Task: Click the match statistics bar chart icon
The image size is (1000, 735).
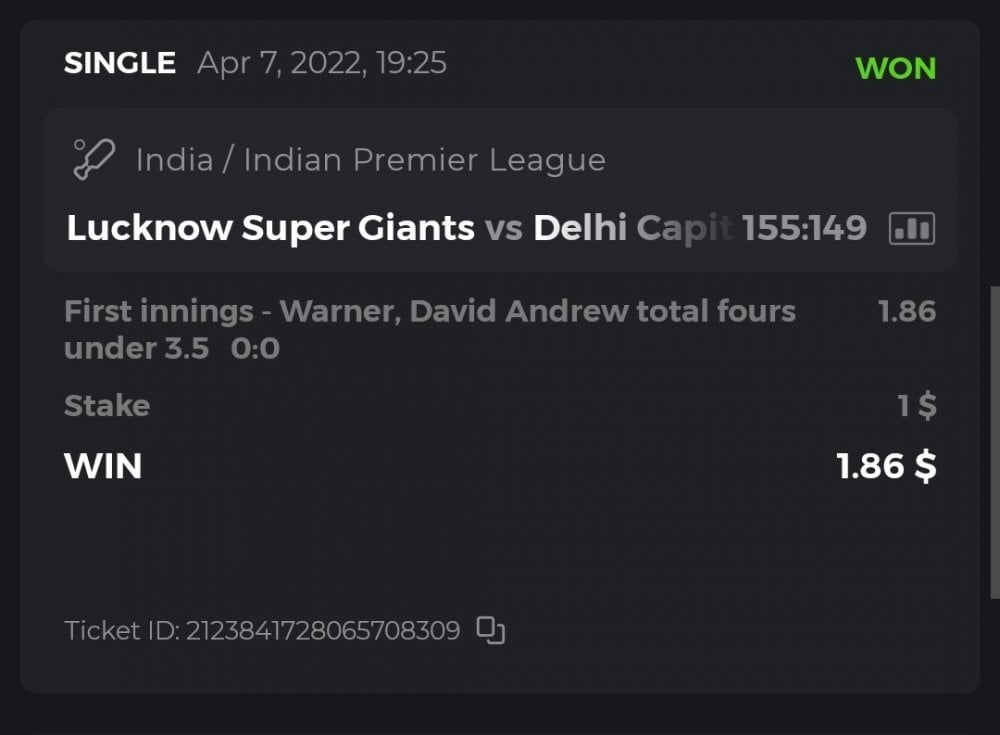Action: (x=911, y=229)
